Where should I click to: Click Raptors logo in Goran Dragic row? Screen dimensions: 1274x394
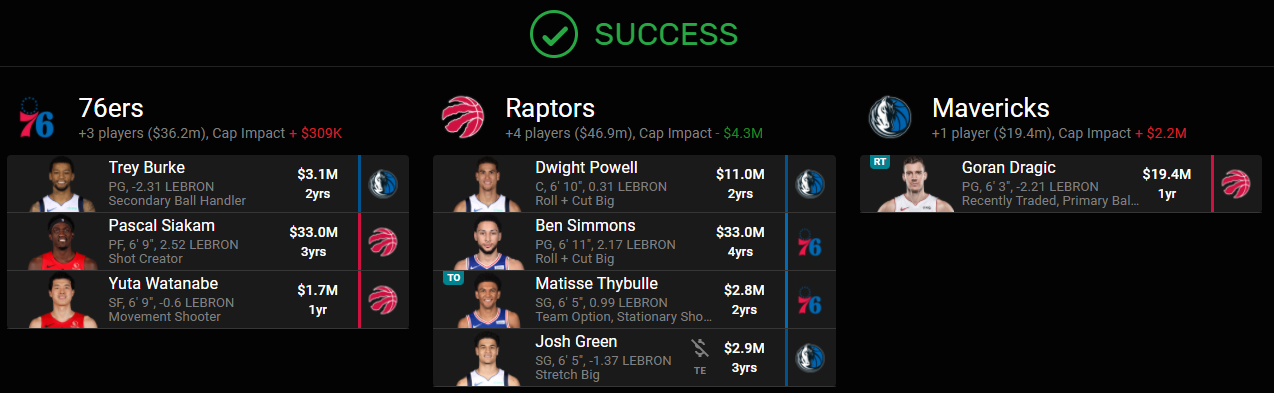(1237, 184)
